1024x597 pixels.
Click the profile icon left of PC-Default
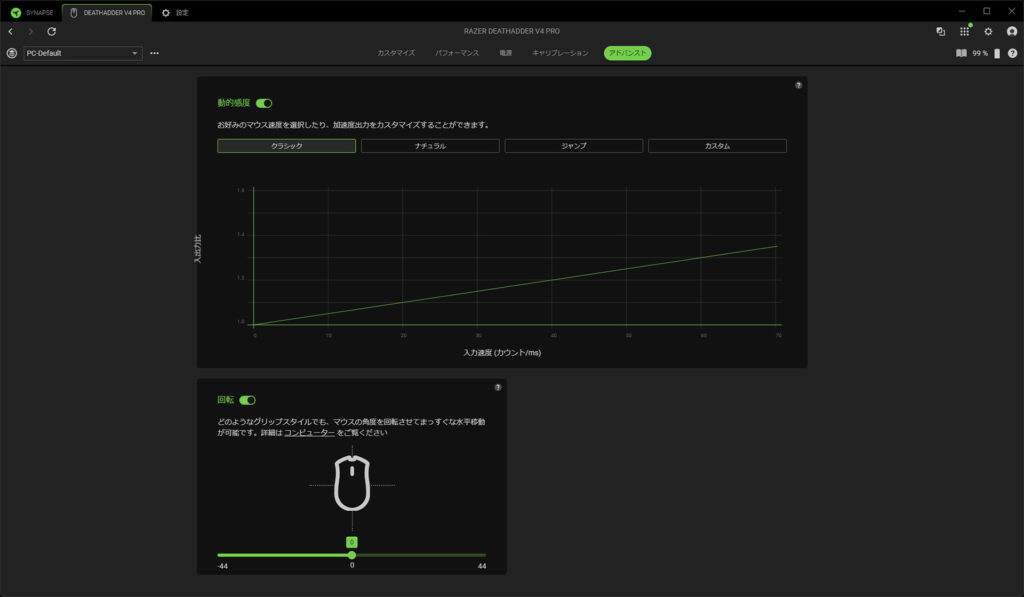point(11,53)
